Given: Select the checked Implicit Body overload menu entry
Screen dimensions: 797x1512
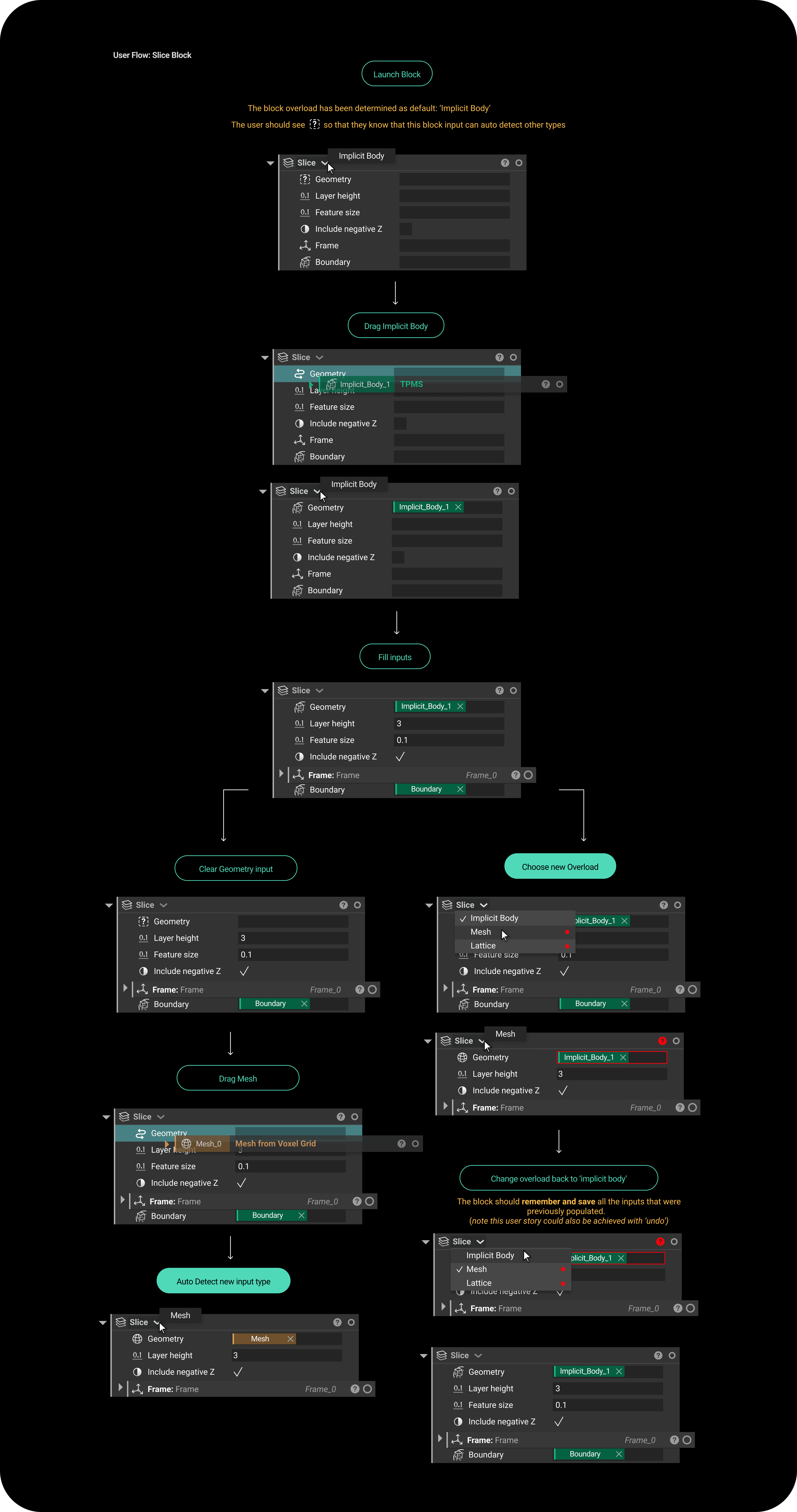Looking at the screenshot, I should [x=515, y=918].
